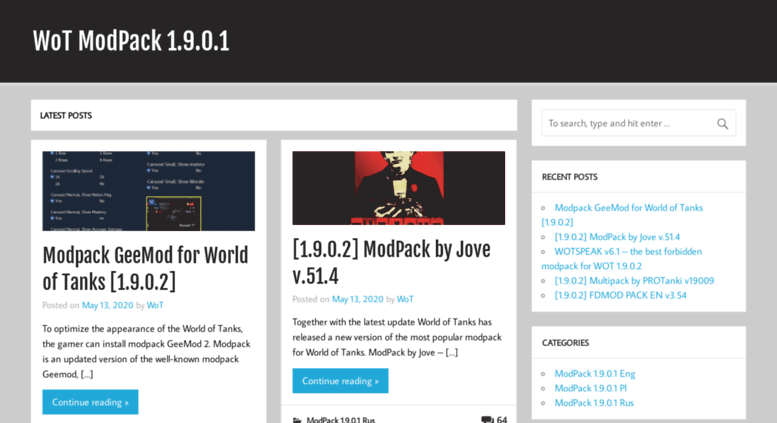Click May 13, 2020 date on GeeMod post

click(108, 305)
